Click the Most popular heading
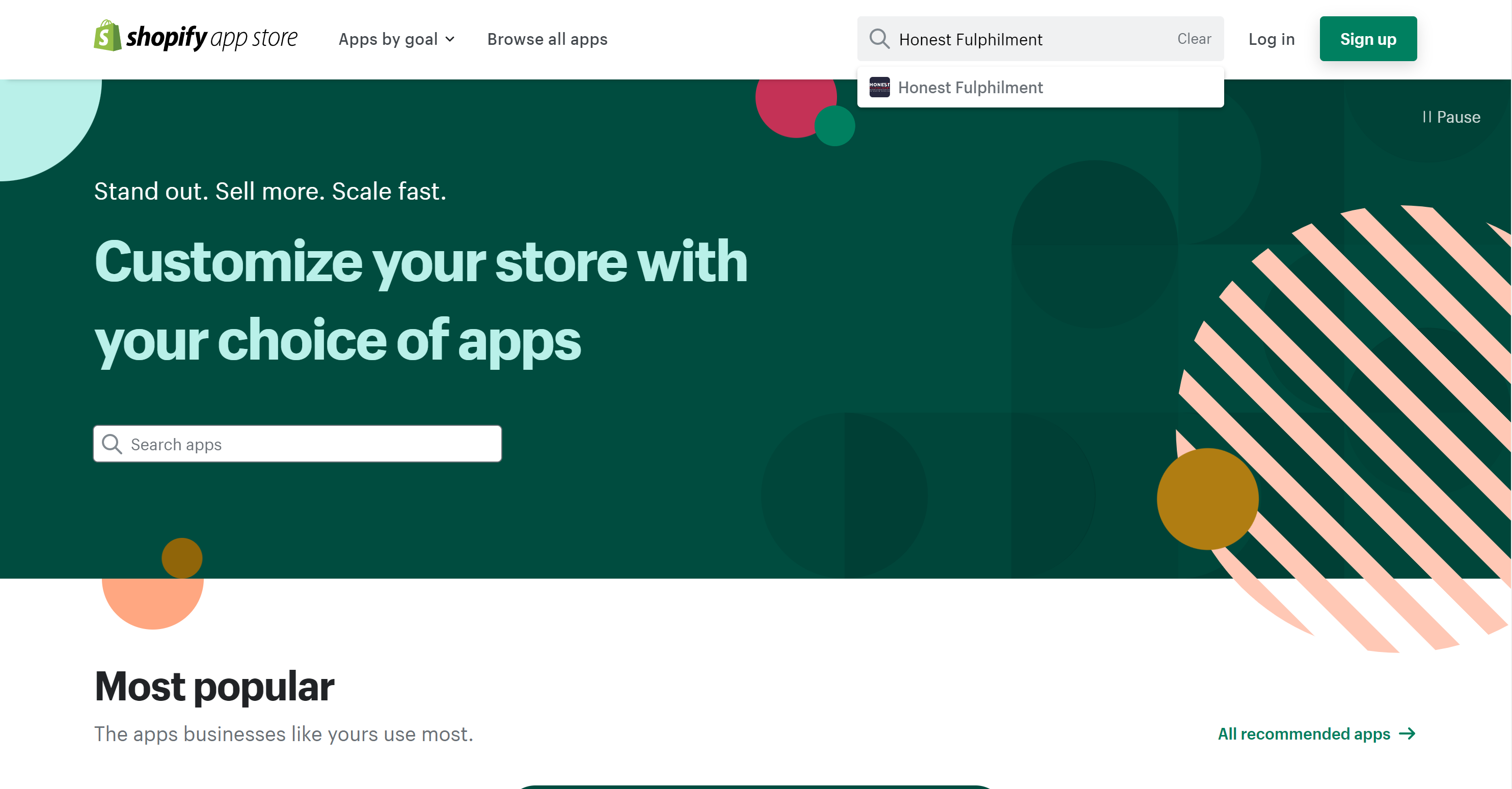This screenshot has height=789, width=1512. (x=214, y=686)
